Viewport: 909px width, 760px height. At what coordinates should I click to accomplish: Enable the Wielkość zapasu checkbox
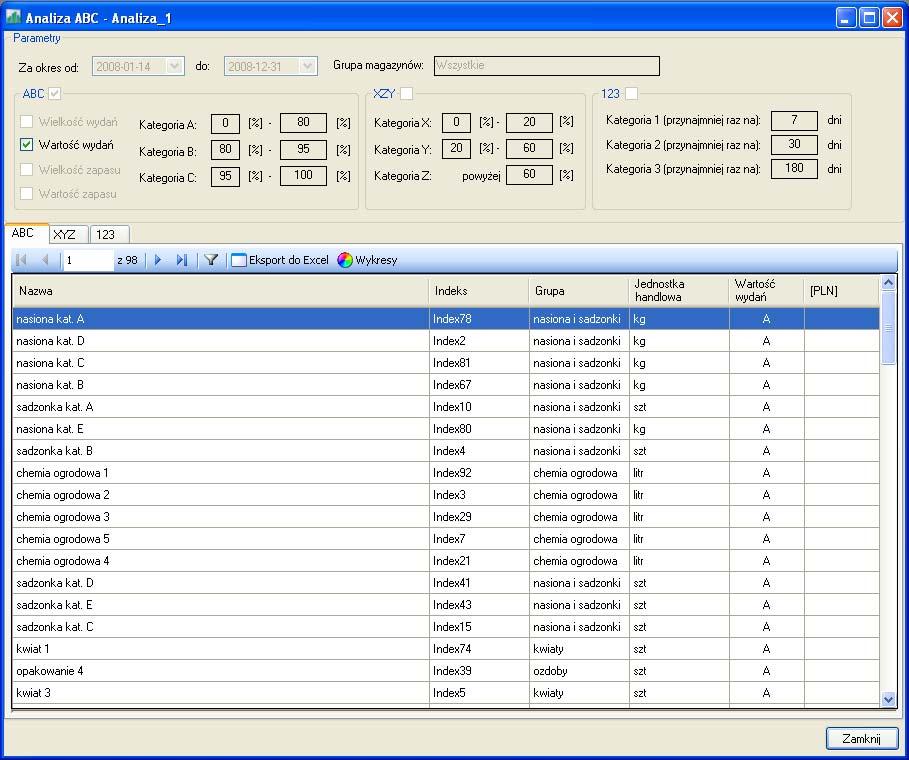[26, 169]
